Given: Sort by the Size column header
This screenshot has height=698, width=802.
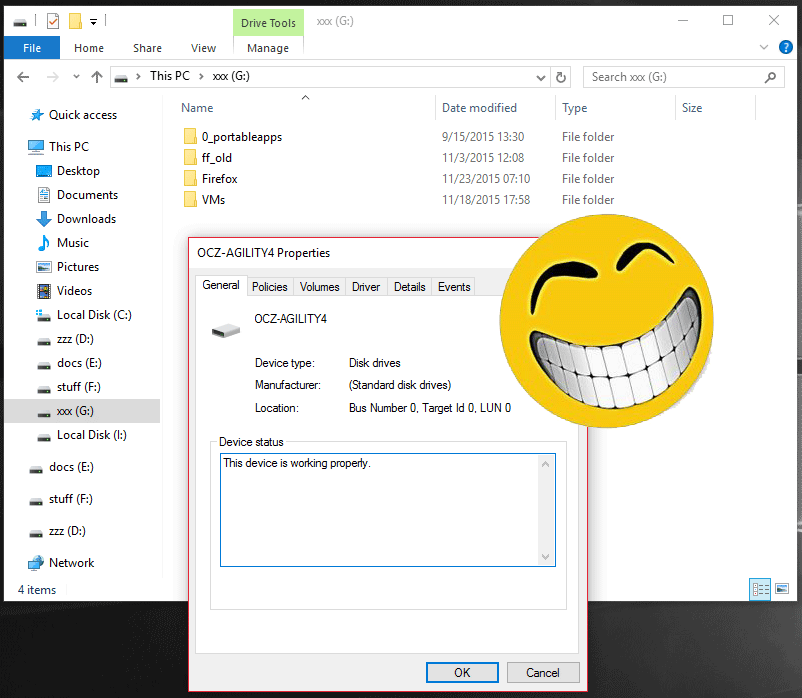Looking at the screenshot, I should coord(692,108).
